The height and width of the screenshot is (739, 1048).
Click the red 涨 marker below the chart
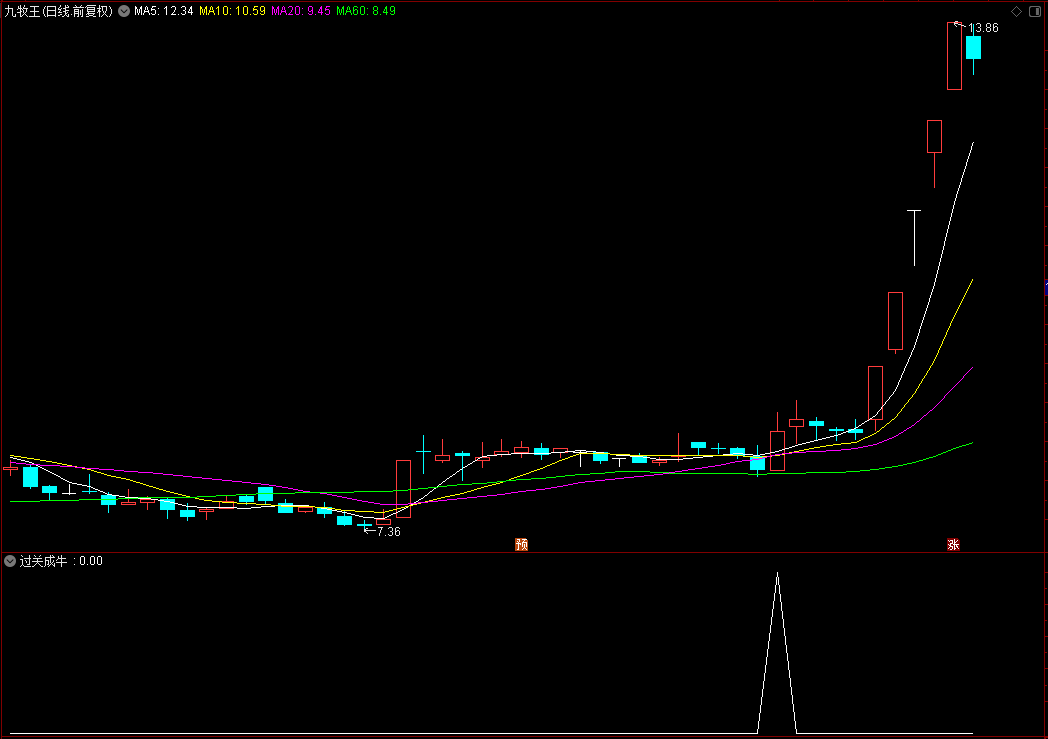(x=954, y=545)
